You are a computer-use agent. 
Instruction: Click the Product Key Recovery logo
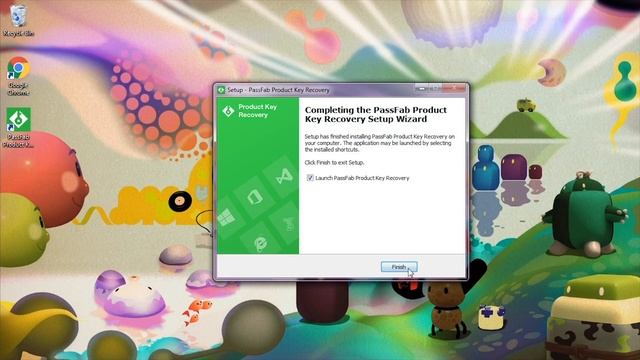point(228,111)
